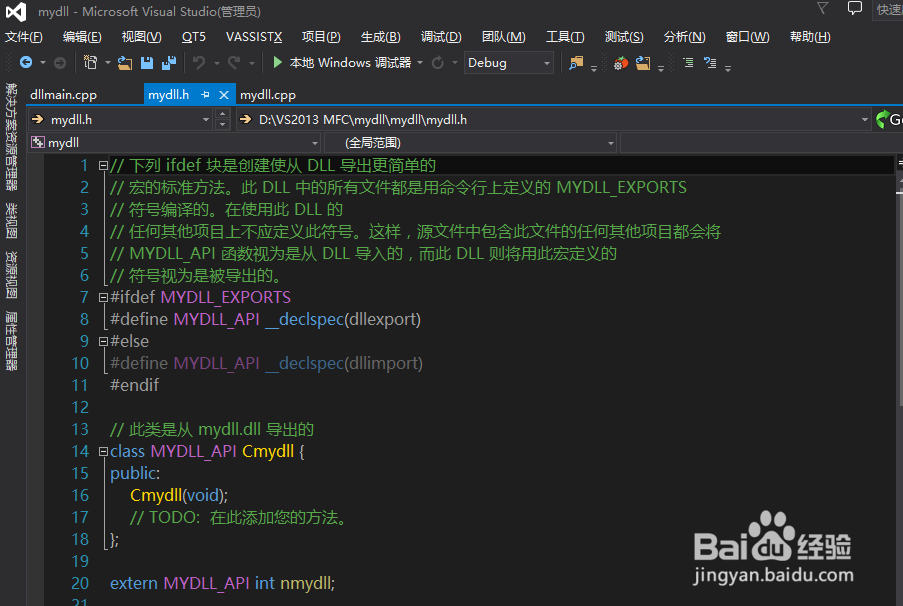Collapse the comment block at line 1
Image resolution: width=903 pixels, height=606 pixels.
coord(103,166)
